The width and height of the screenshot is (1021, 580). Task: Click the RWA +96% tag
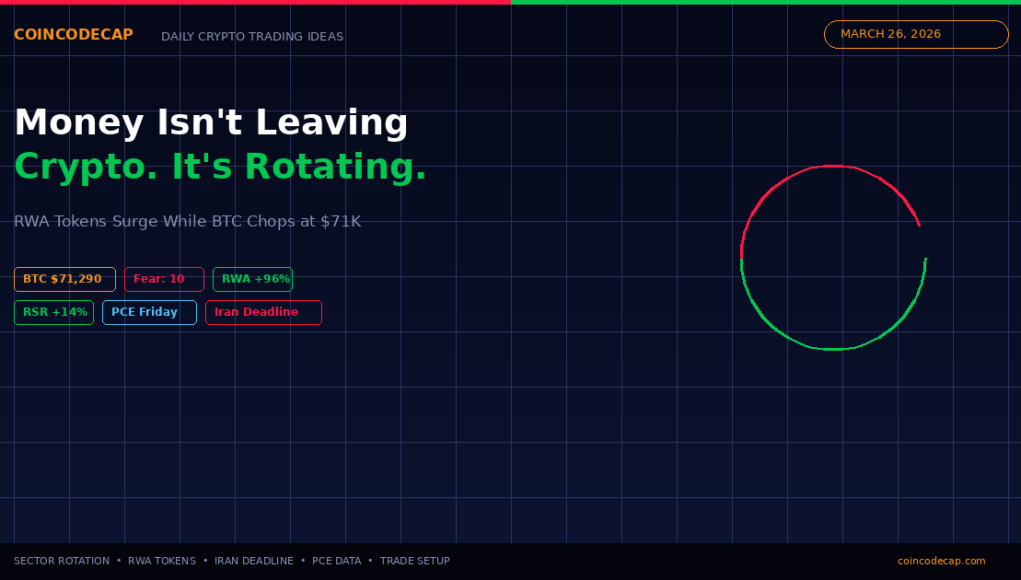(x=252, y=279)
